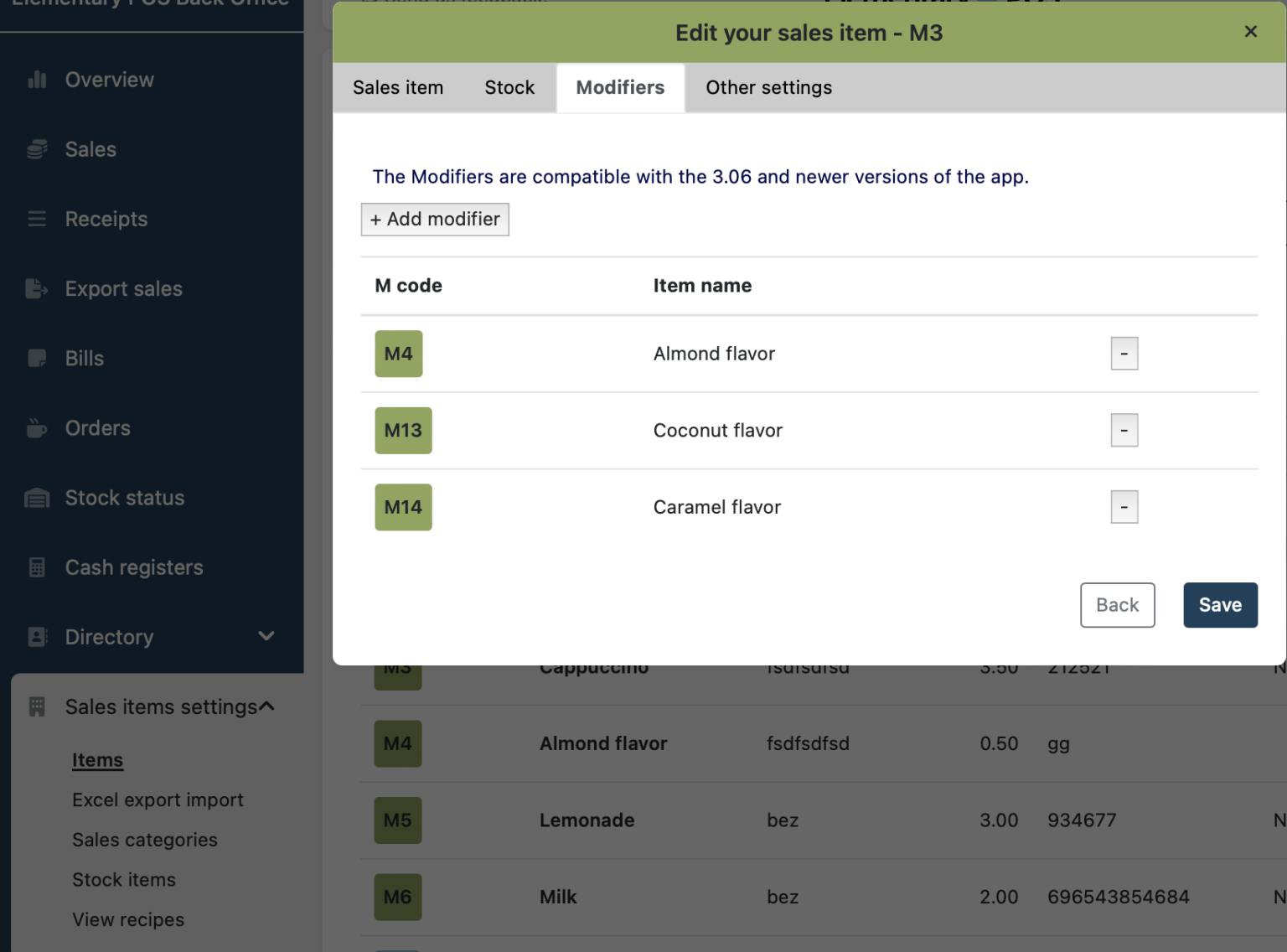Screen dimensions: 1287x952
Task: Expand the Directory sidebar section
Action: [x=266, y=636]
